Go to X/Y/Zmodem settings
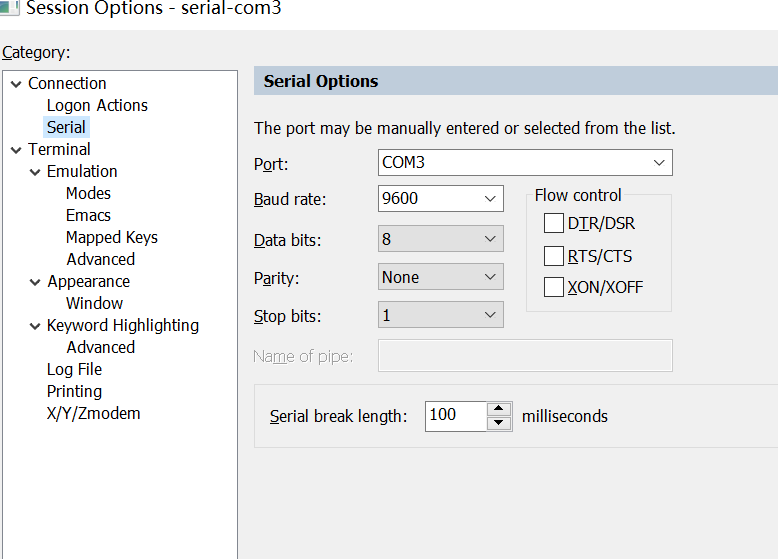 93,413
